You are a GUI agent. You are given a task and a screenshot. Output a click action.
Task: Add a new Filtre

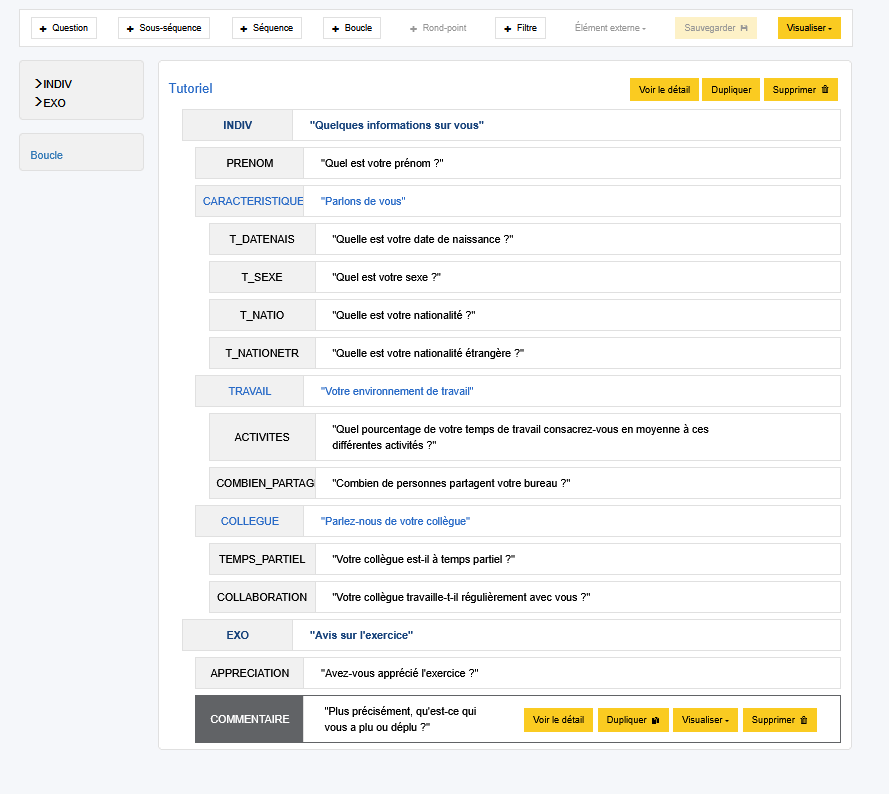[x=520, y=28]
